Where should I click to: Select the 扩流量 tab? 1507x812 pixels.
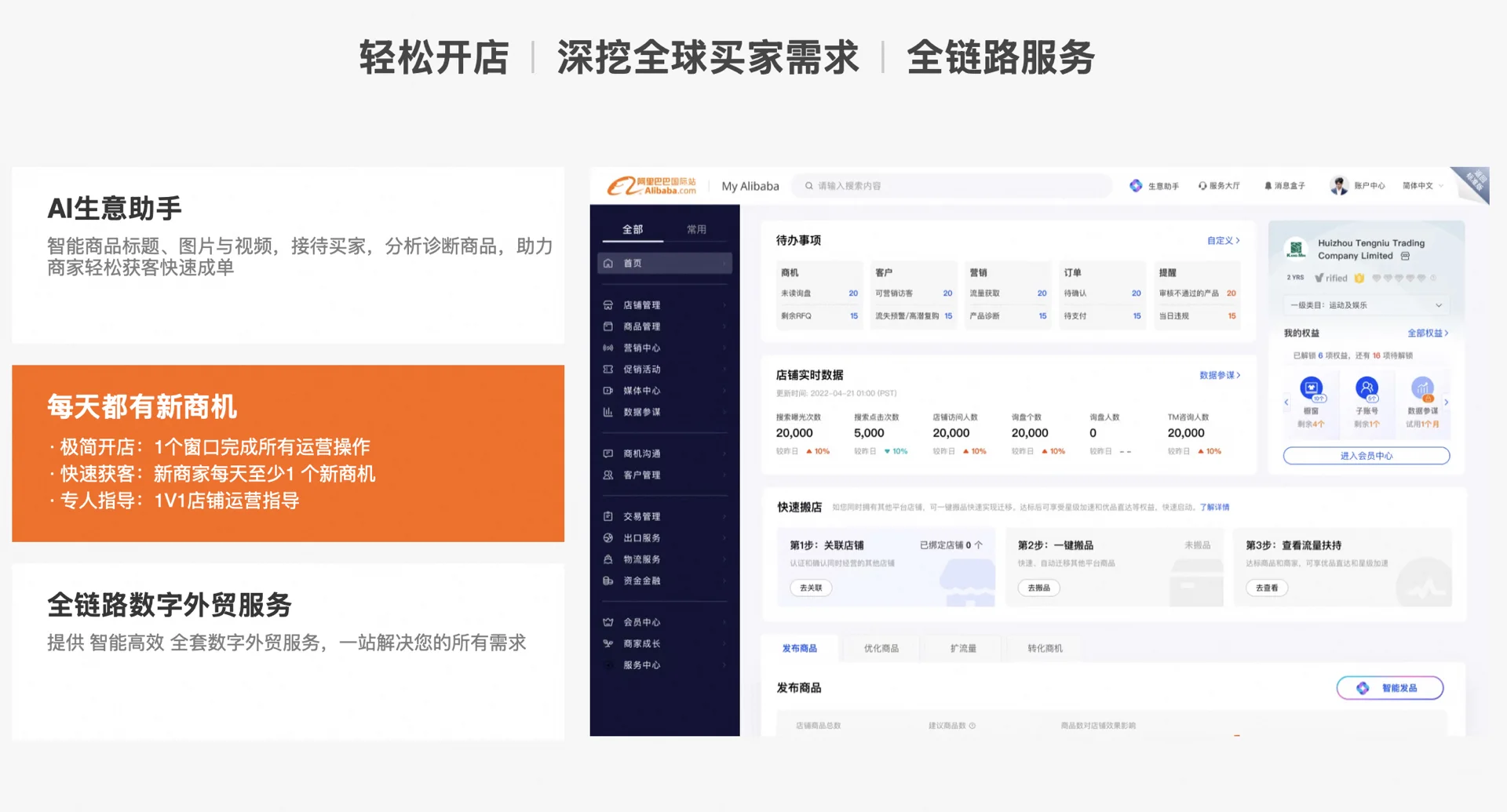click(963, 648)
